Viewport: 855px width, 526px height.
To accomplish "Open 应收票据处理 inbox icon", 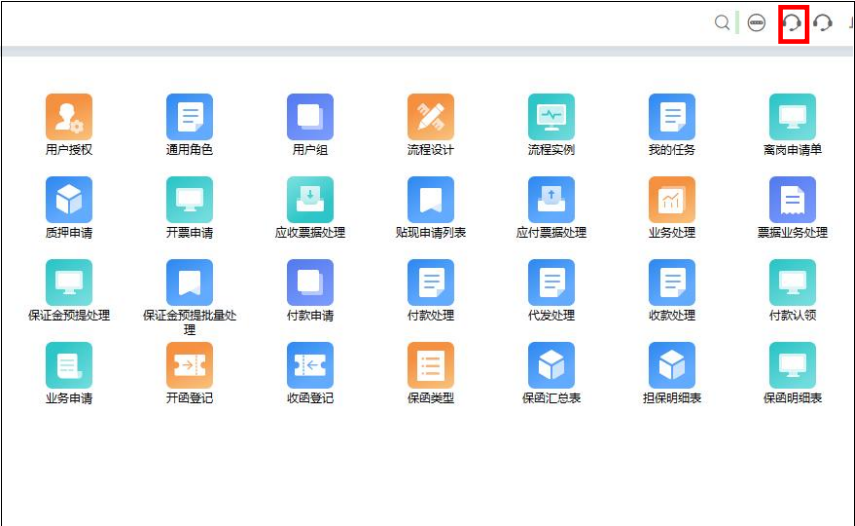I will [x=310, y=199].
